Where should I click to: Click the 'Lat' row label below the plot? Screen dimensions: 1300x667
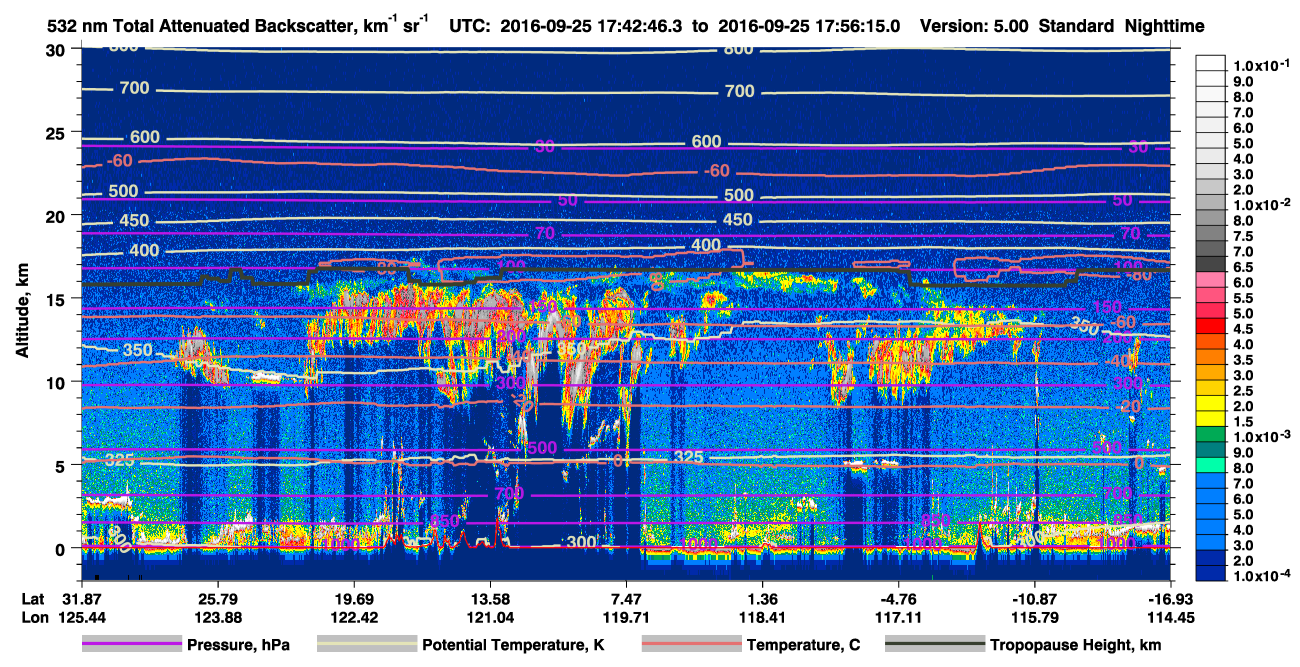[x=33, y=599]
